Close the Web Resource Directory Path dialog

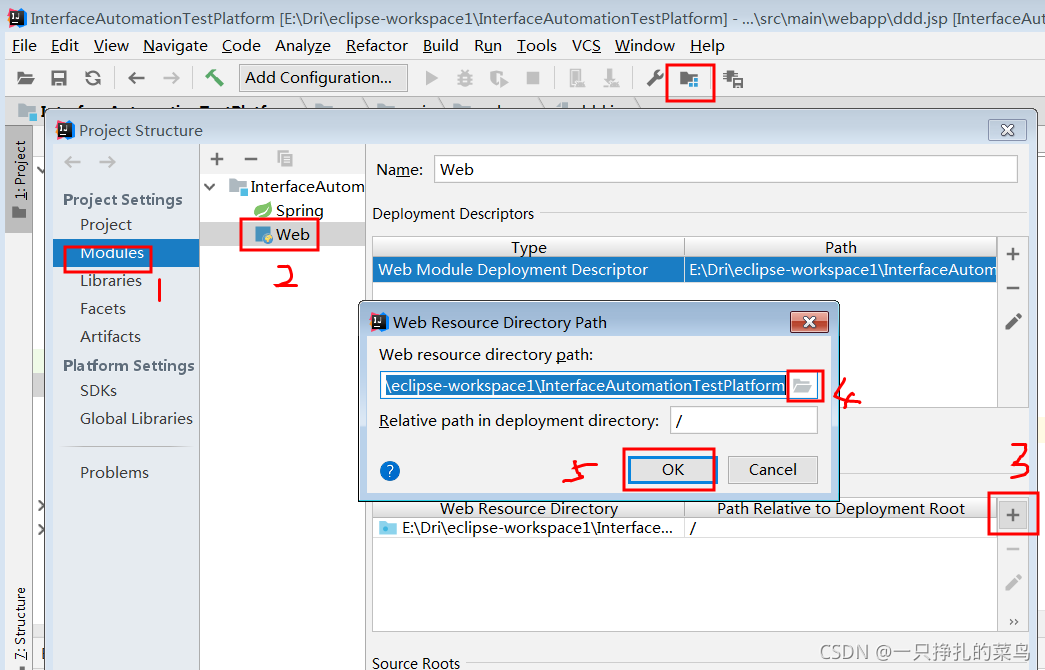(x=809, y=322)
